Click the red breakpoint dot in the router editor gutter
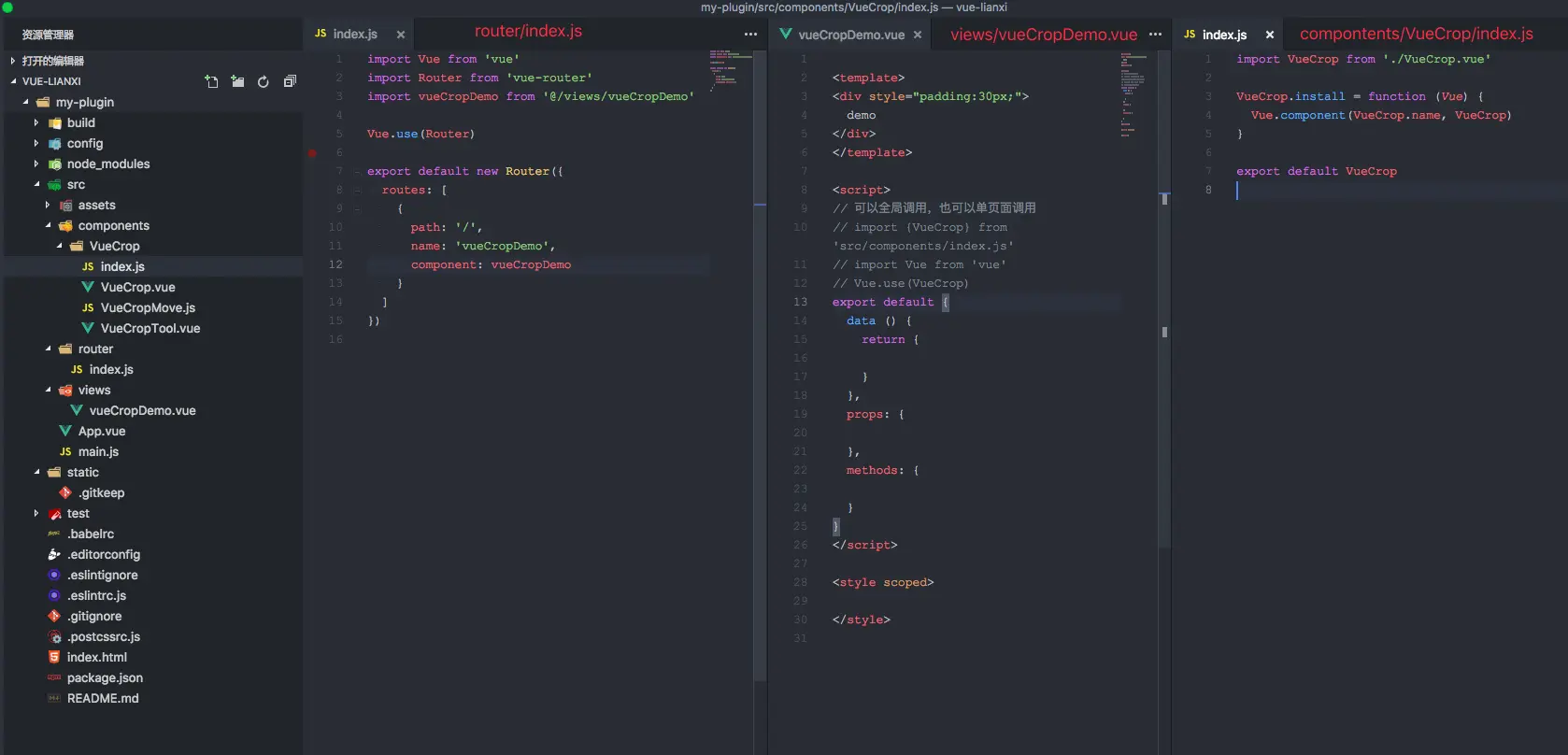1568x755 pixels. pyautogui.click(x=312, y=153)
